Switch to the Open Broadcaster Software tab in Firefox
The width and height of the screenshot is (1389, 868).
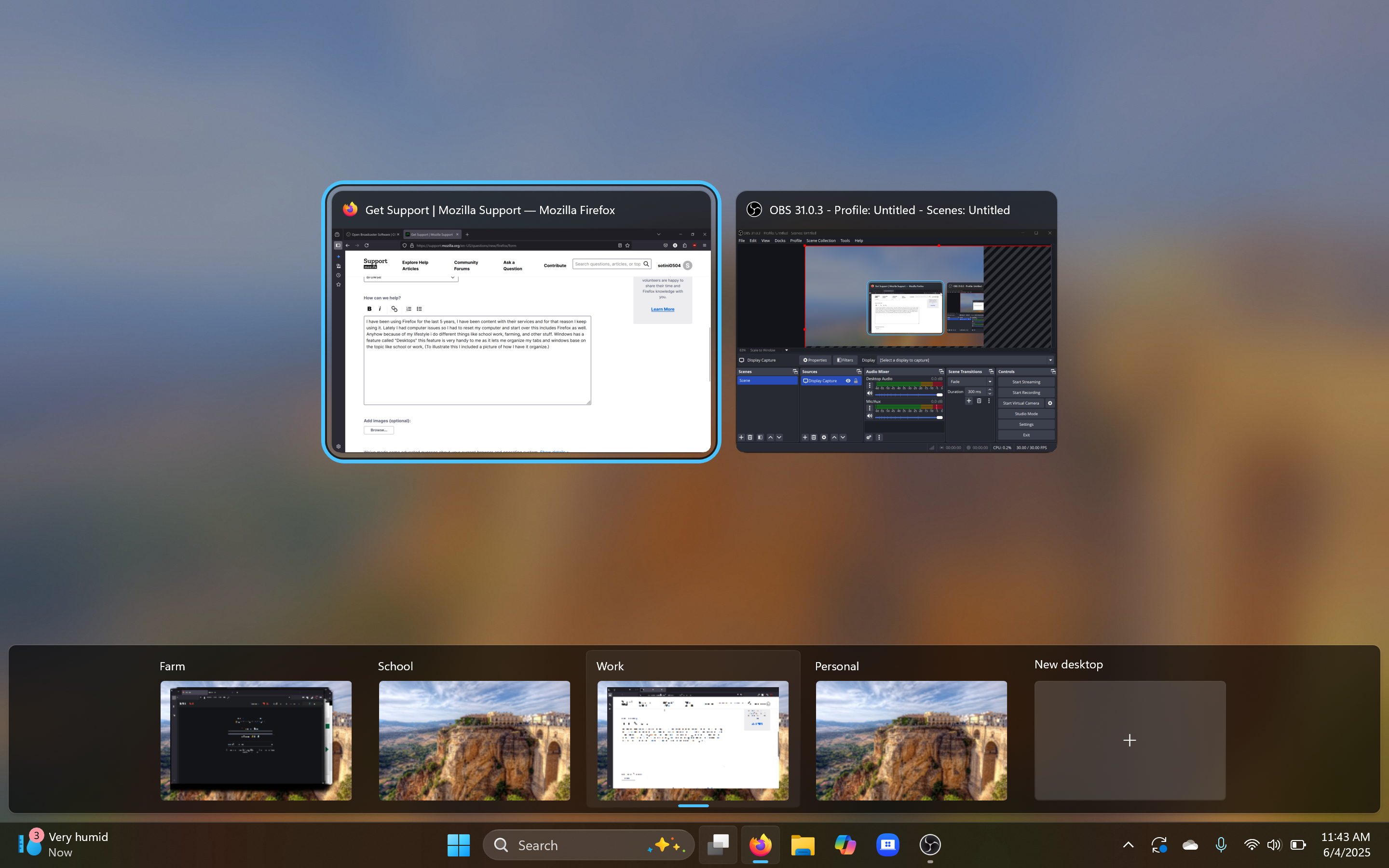[373, 234]
